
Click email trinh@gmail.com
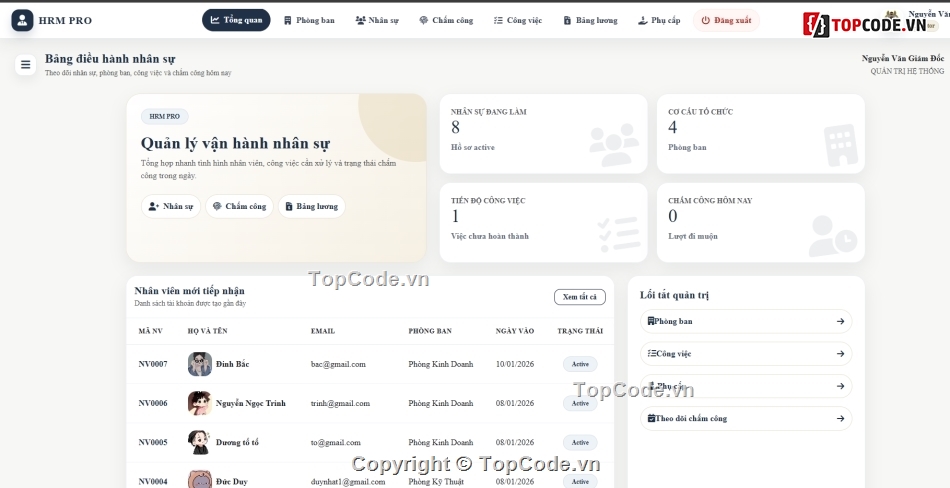tap(340, 403)
